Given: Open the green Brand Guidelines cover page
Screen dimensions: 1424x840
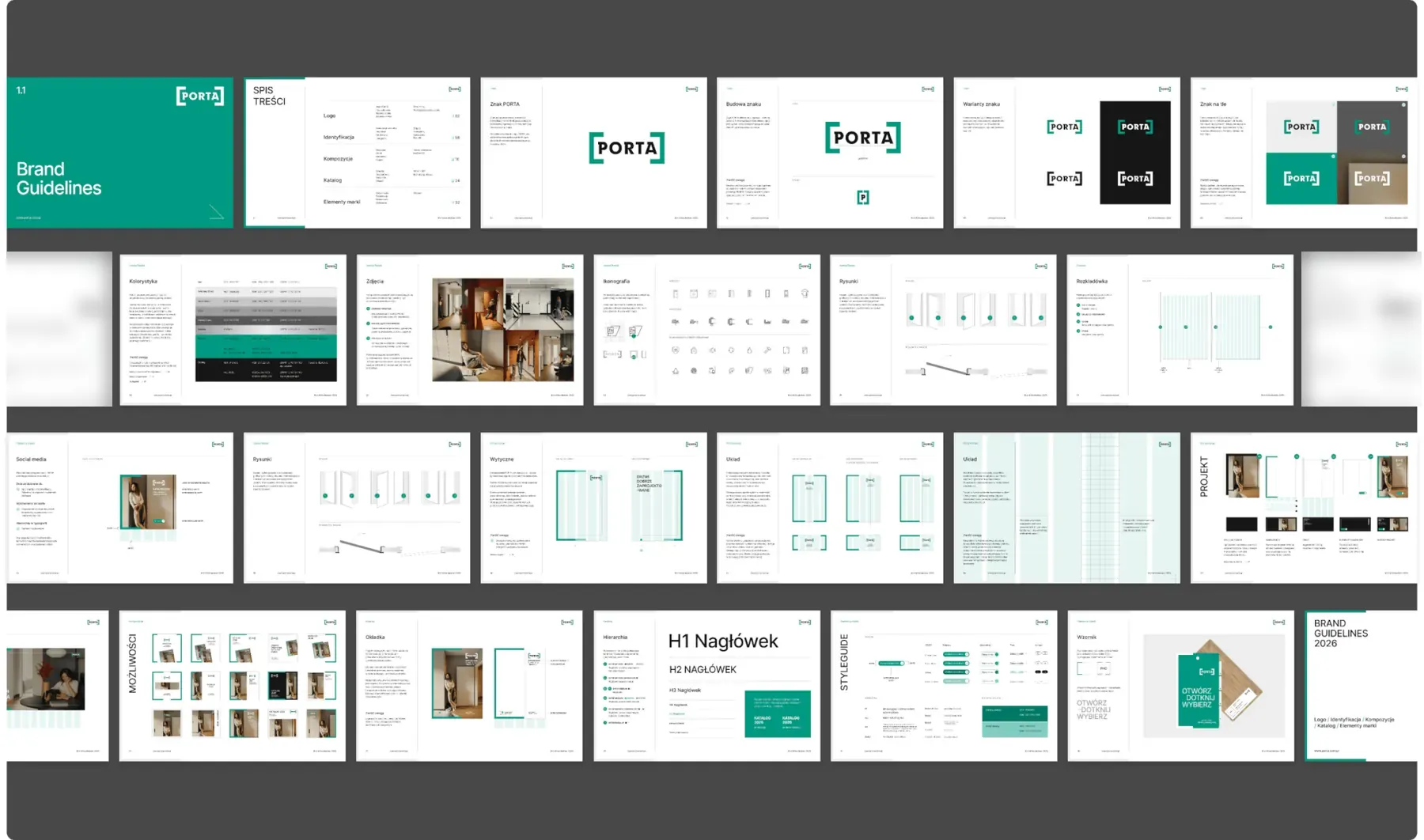Looking at the screenshot, I should point(120,153).
